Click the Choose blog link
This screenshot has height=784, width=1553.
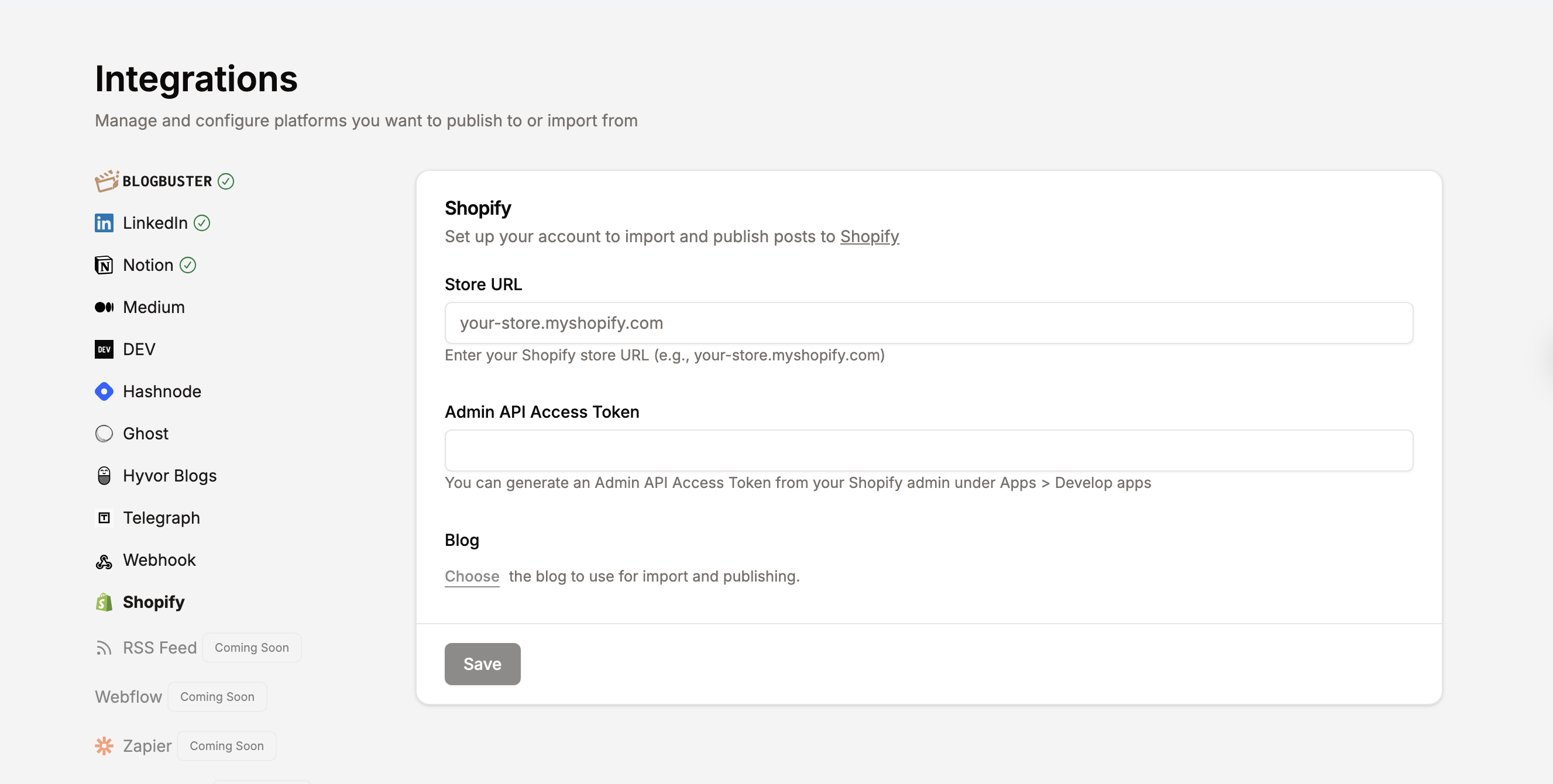pyautogui.click(x=472, y=577)
